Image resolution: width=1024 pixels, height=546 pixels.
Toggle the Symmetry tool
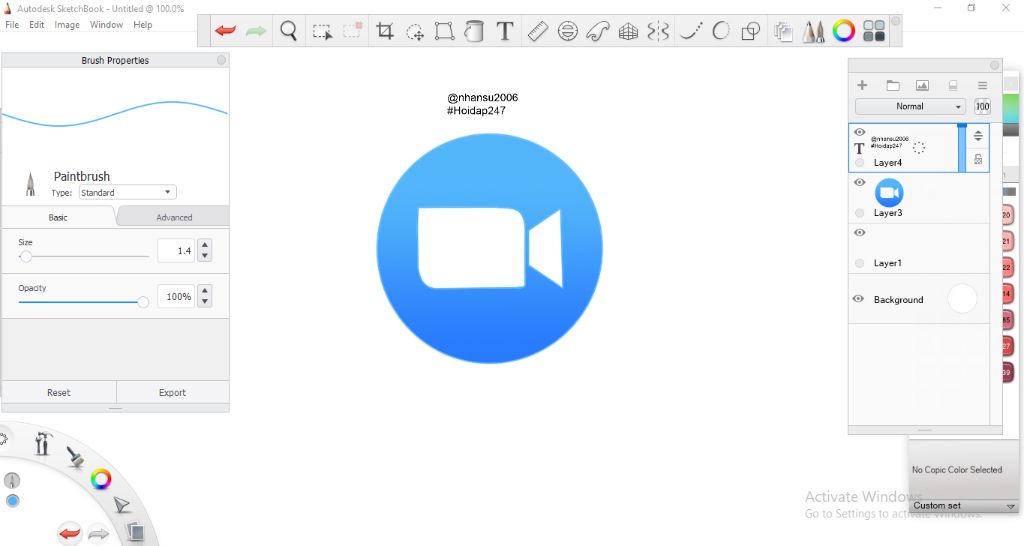658,31
